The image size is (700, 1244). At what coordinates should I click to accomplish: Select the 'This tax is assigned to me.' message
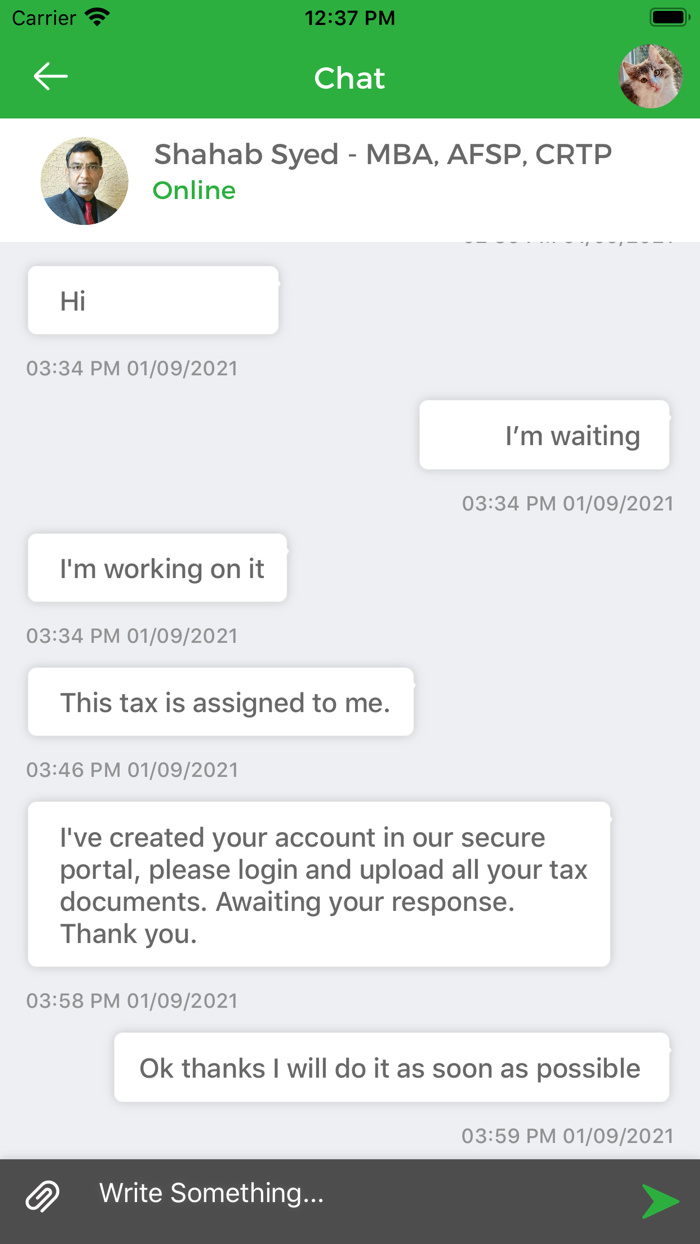[220, 702]
